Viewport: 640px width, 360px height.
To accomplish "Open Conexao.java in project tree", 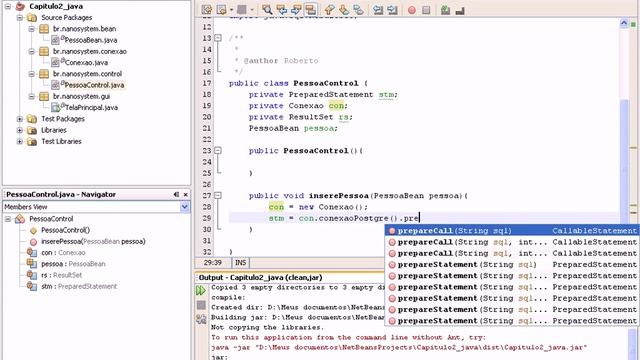I will [86, 62].
